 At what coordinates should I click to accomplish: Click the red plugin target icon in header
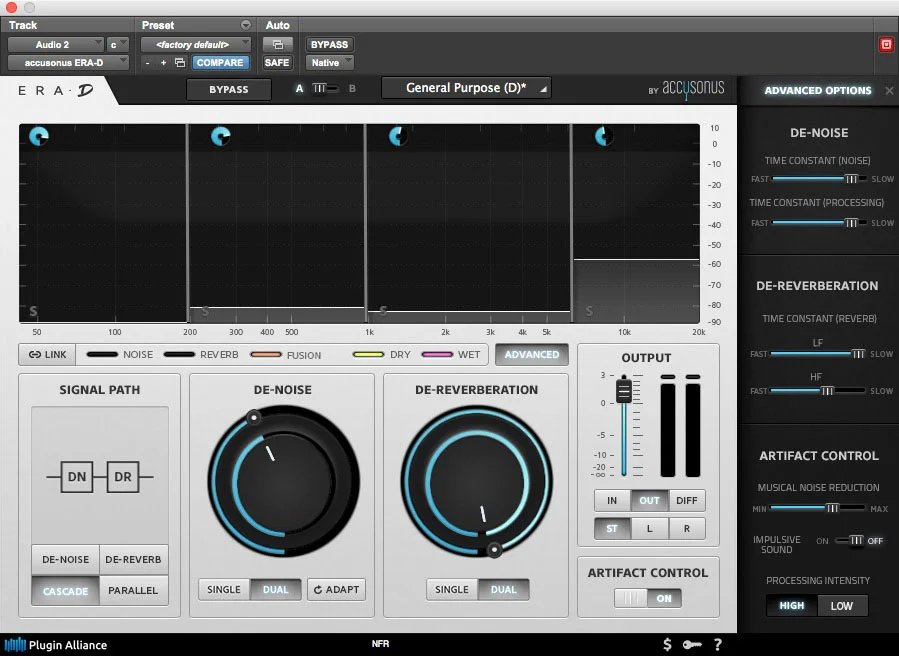click(x=886, y=44)
